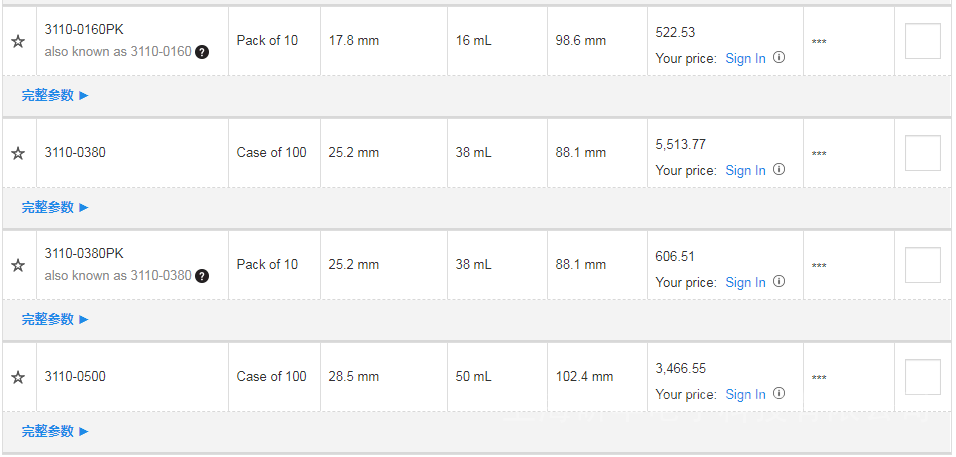The height and width of the screenshot is (457, 956).
Task: Click Sign In for the 606.51 price
Action: tap(745, 283)
